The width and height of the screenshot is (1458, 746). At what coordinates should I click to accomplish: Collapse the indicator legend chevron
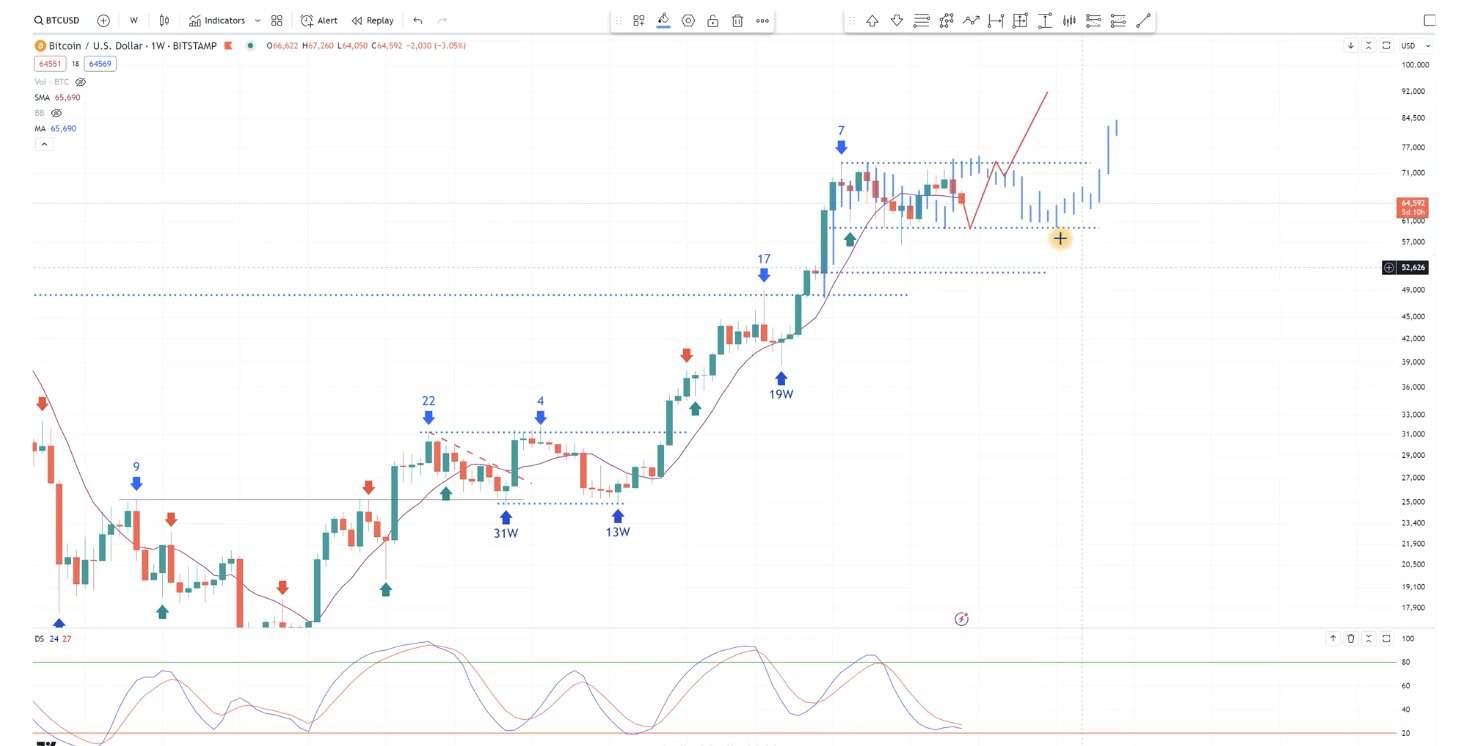[x=44, y=144]
